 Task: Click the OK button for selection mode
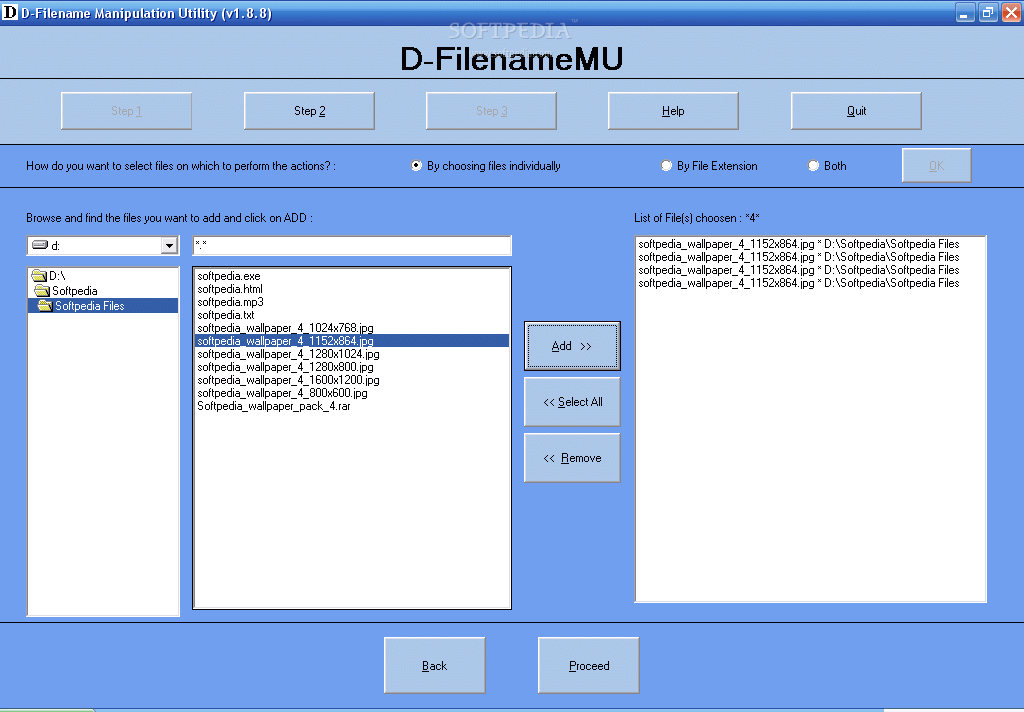[936, 165]
